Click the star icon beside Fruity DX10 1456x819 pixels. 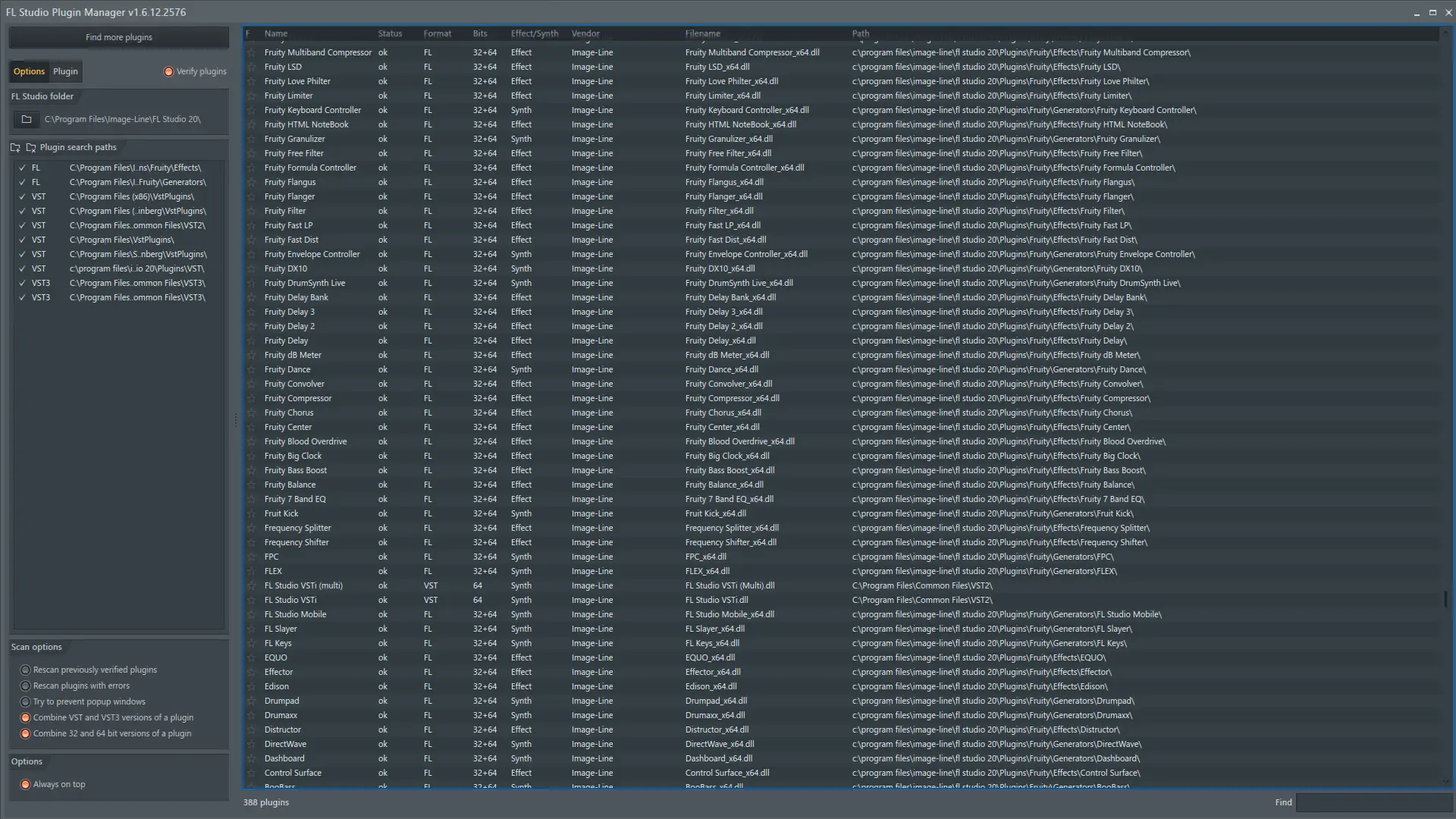click(x=252, y=268)
